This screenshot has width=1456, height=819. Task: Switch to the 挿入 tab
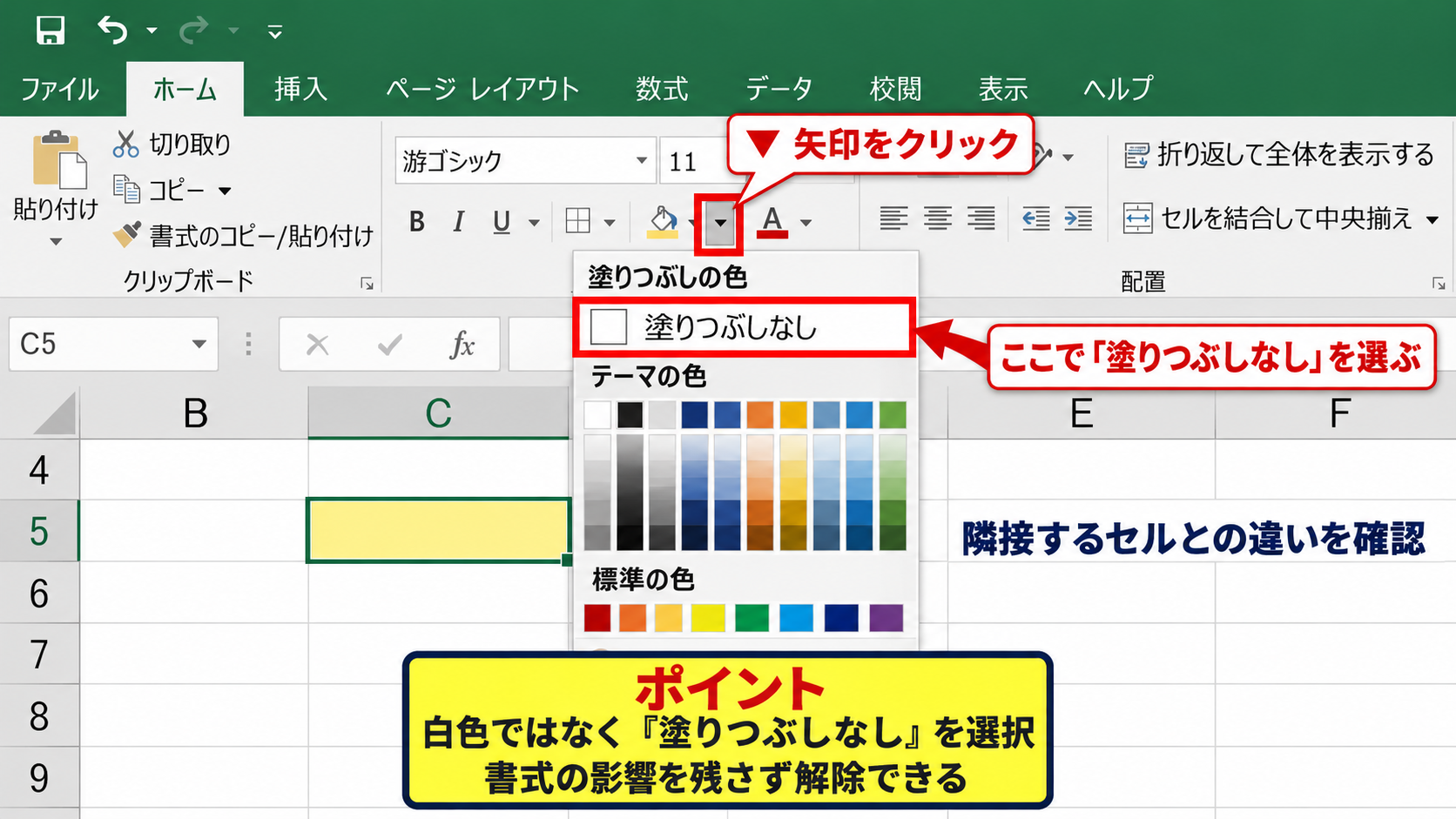pos(300,89)
